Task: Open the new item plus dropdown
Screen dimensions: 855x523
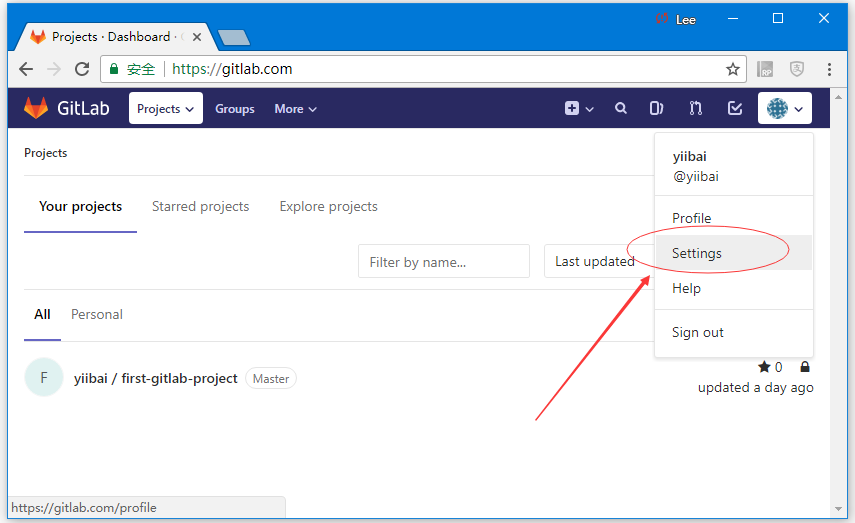Action: [x=579, y=109]
